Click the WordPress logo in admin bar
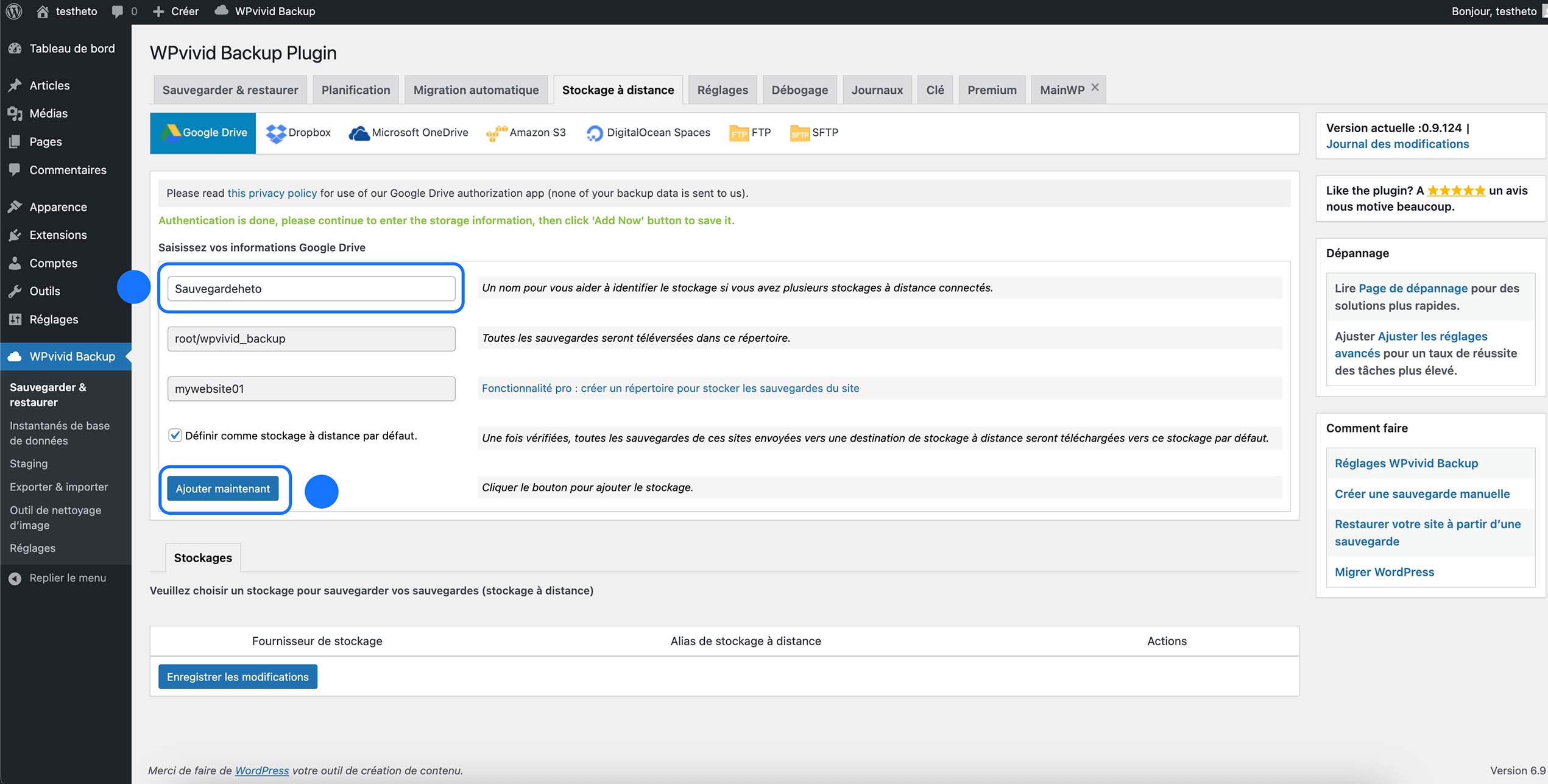Screen dimensions: 1548x784 tap(13, 10)
